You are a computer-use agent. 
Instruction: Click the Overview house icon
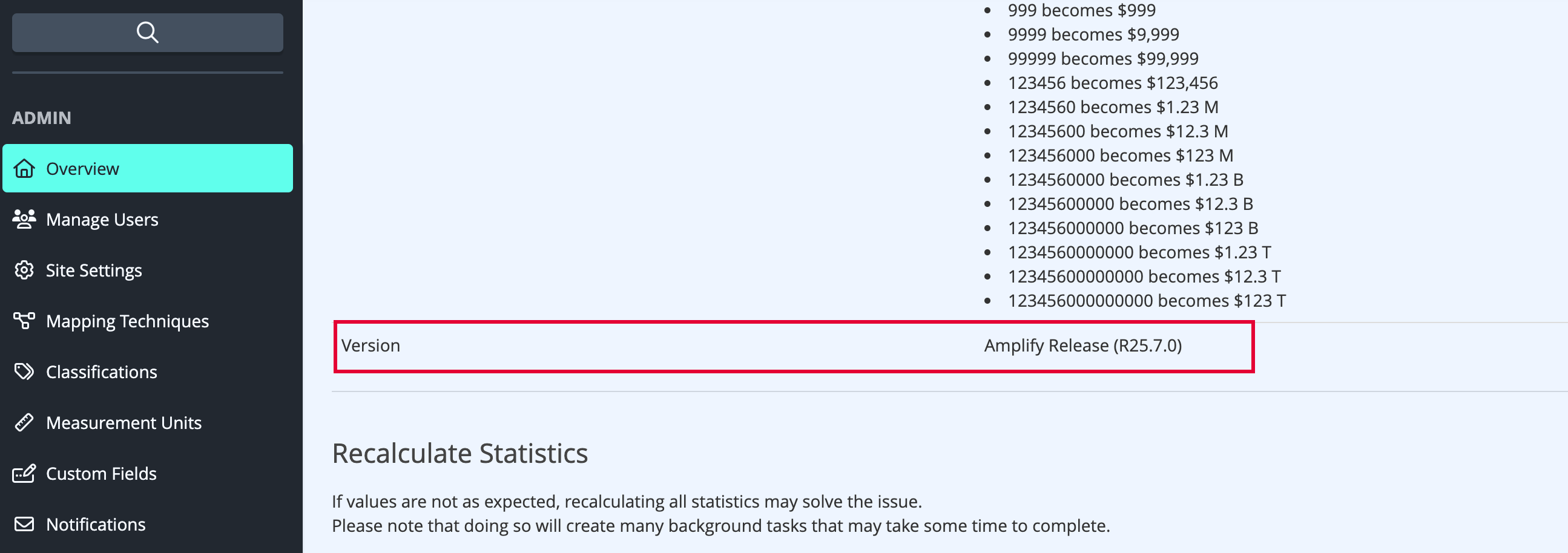(24, 169)
